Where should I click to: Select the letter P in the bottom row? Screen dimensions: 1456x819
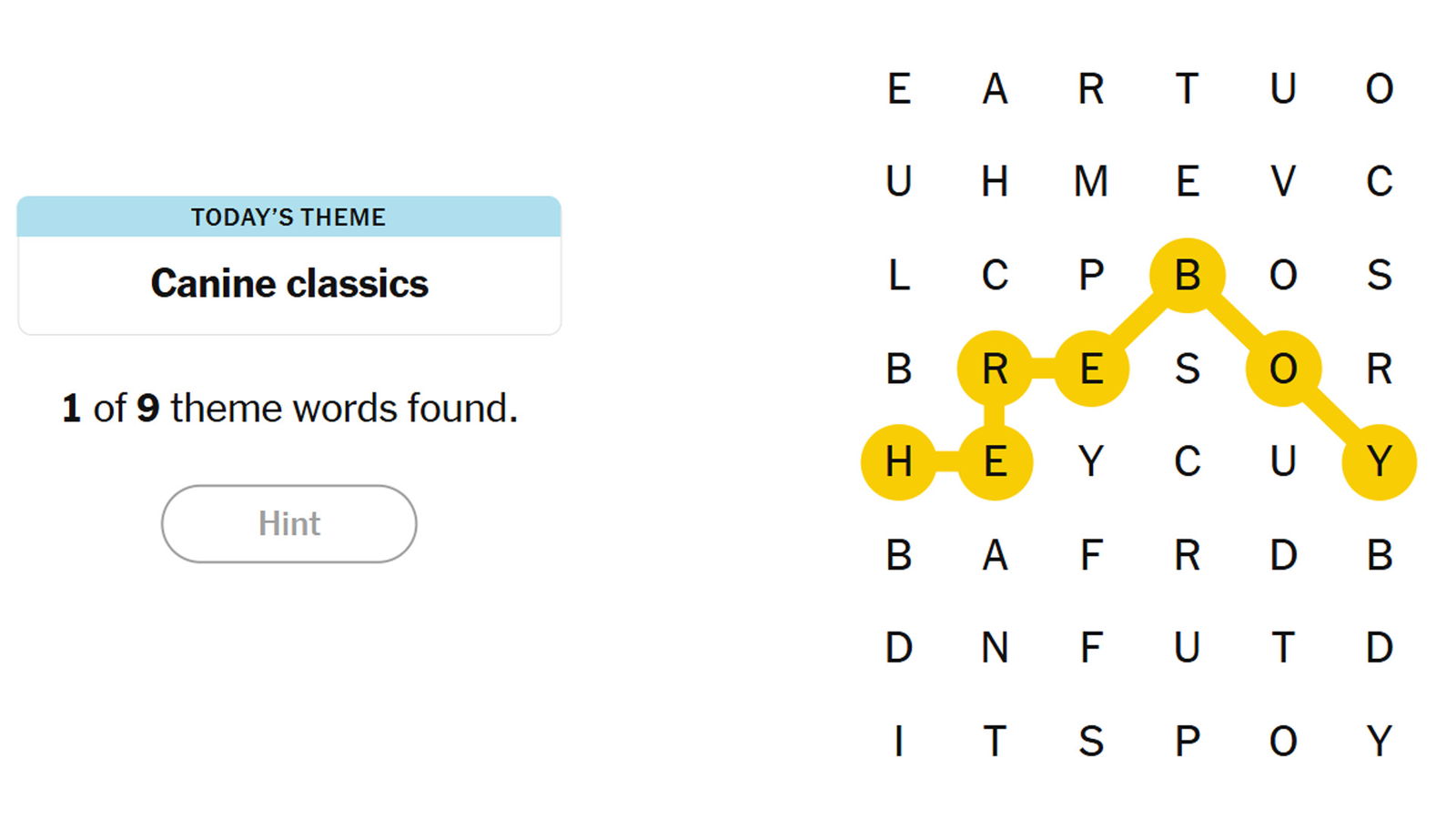(1187, 741)
